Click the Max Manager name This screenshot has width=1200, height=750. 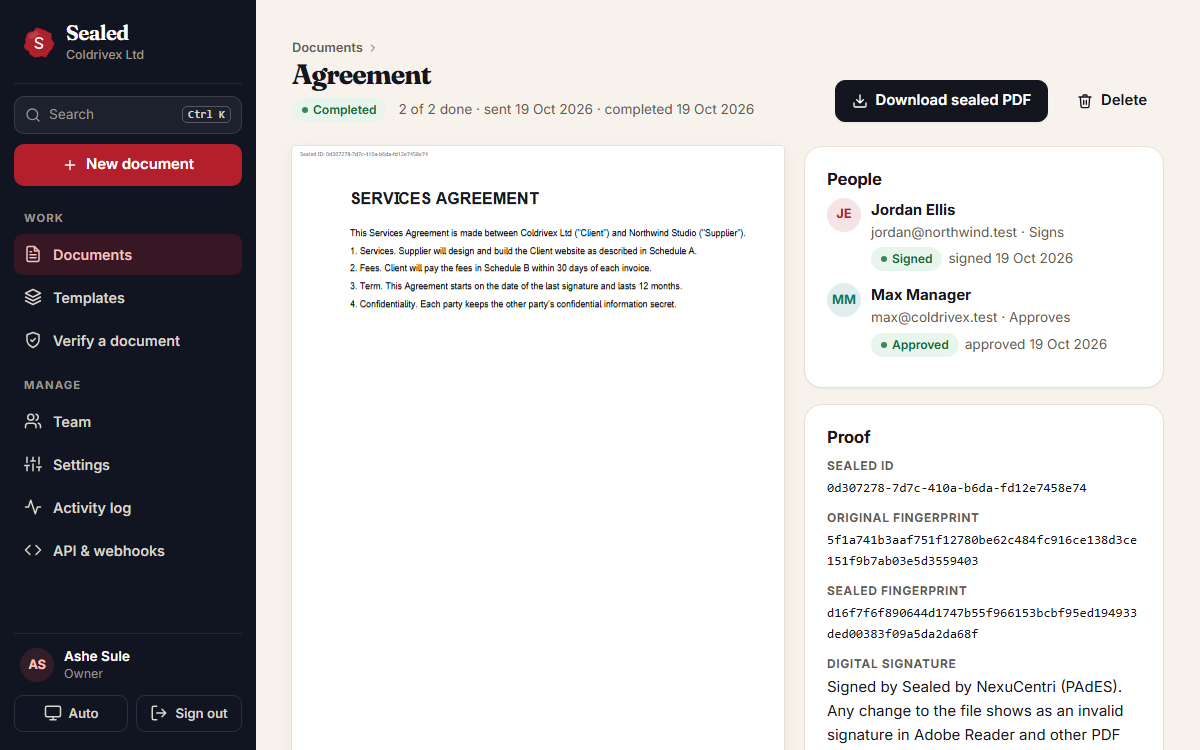(x=921, y=295)
